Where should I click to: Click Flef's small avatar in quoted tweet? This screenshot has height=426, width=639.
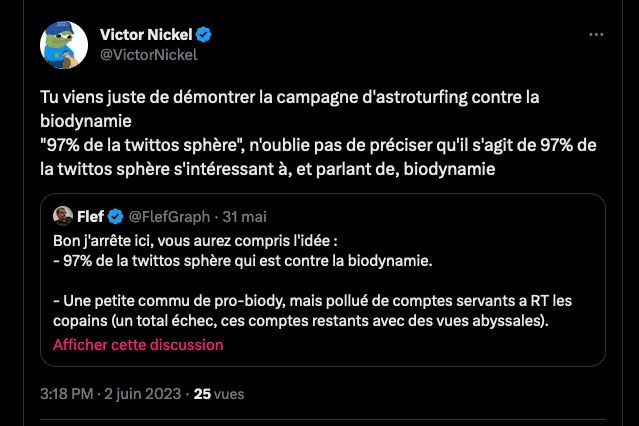click(x=61, y=216)
